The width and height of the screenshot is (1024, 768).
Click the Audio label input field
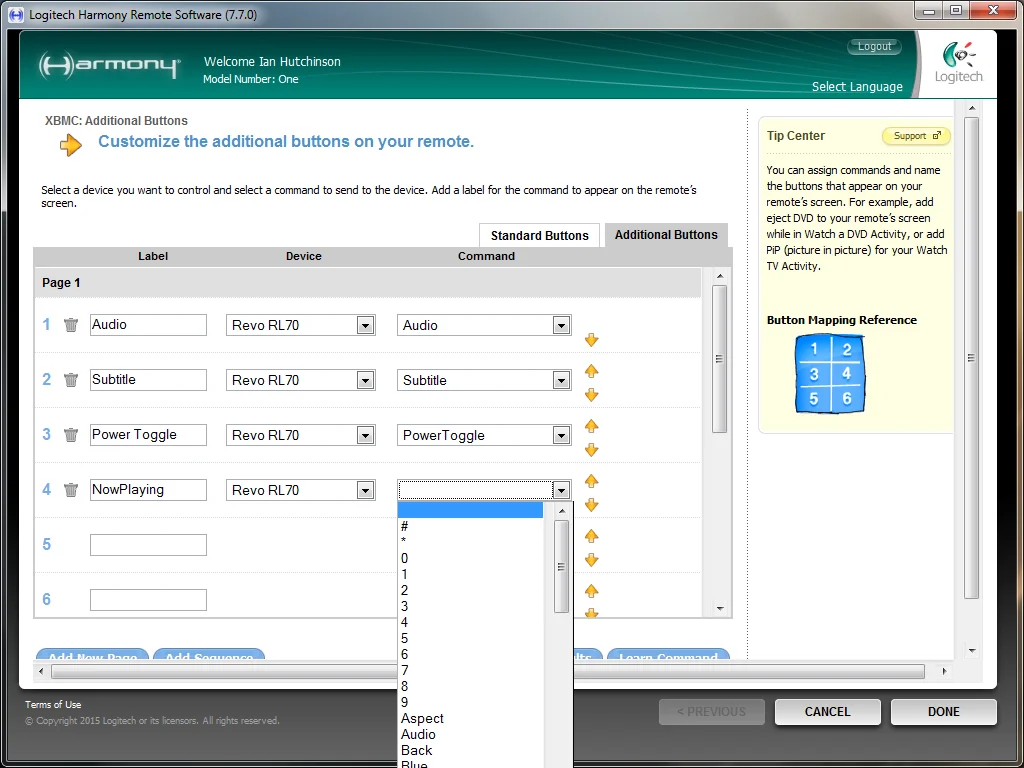pos(148,325)
